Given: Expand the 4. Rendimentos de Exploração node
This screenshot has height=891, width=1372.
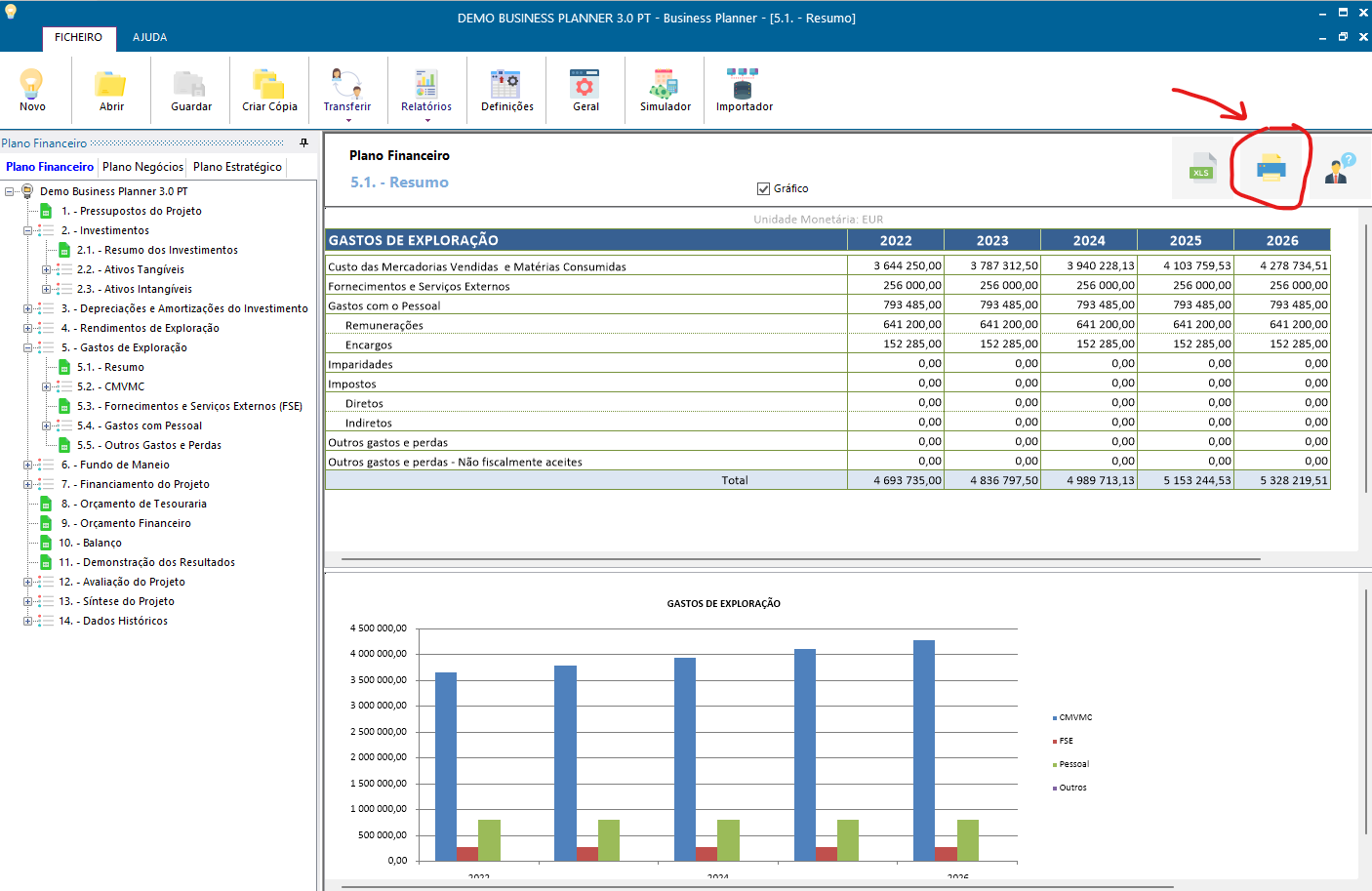Looking at the screenshot, I should [28, 329].
